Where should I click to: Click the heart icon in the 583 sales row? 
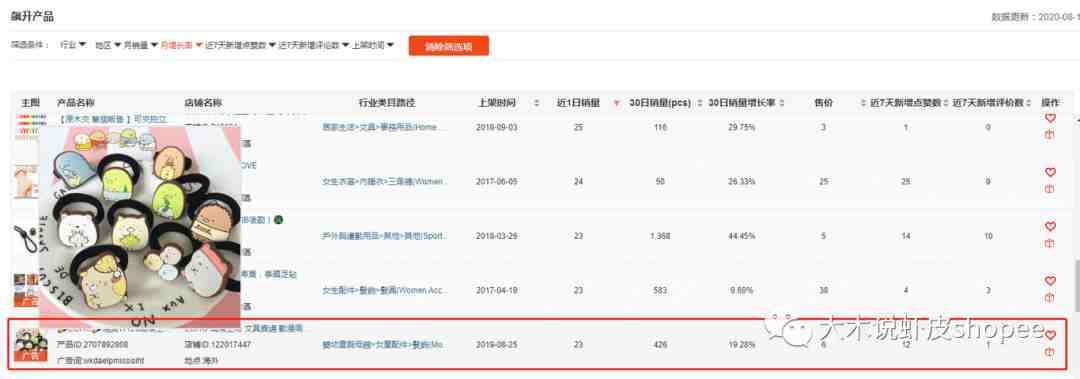(1050, 281)
